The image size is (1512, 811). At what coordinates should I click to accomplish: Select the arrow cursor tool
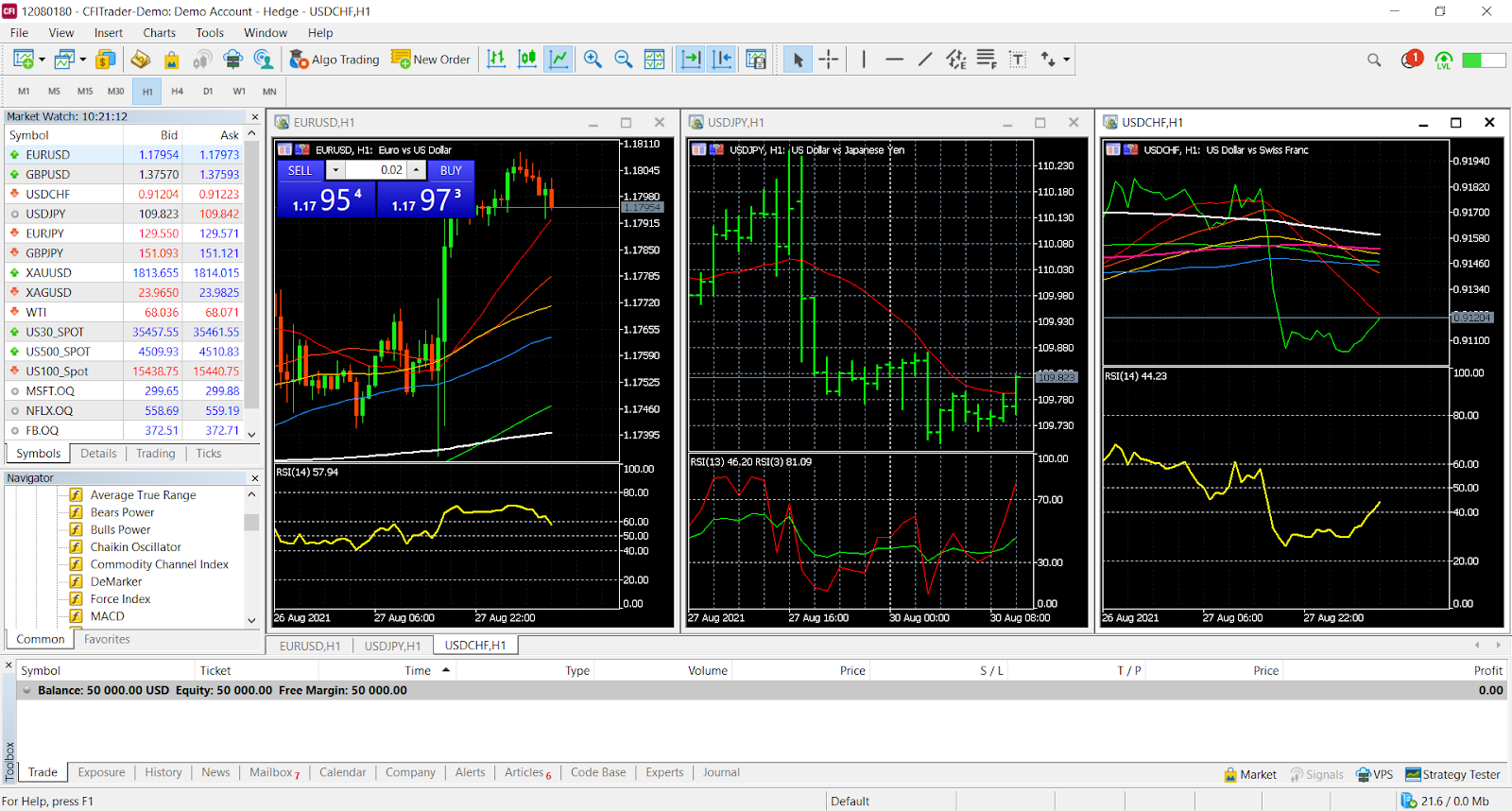coord(798,60)
